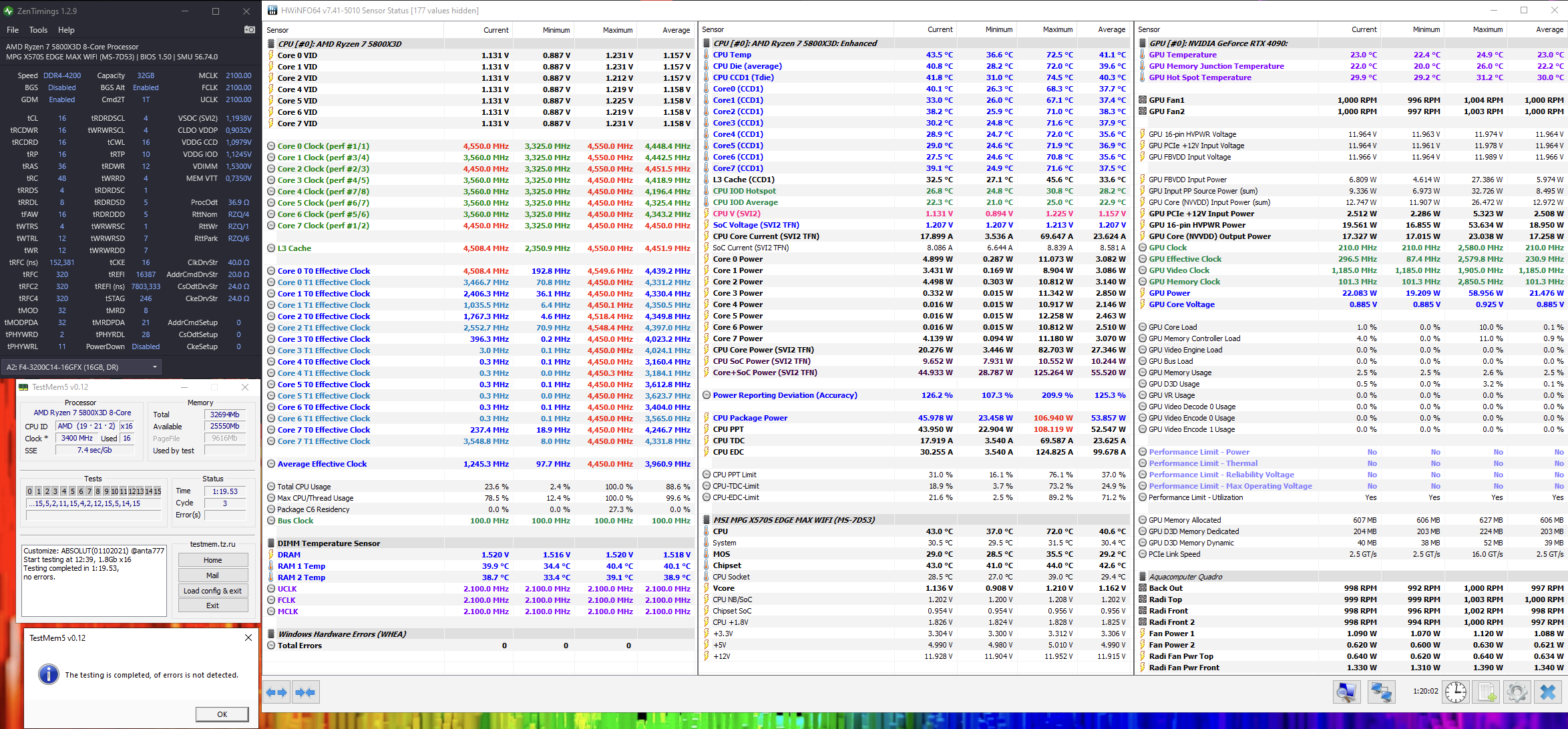Open the ZenTimings Help menu

pos(66,30)
